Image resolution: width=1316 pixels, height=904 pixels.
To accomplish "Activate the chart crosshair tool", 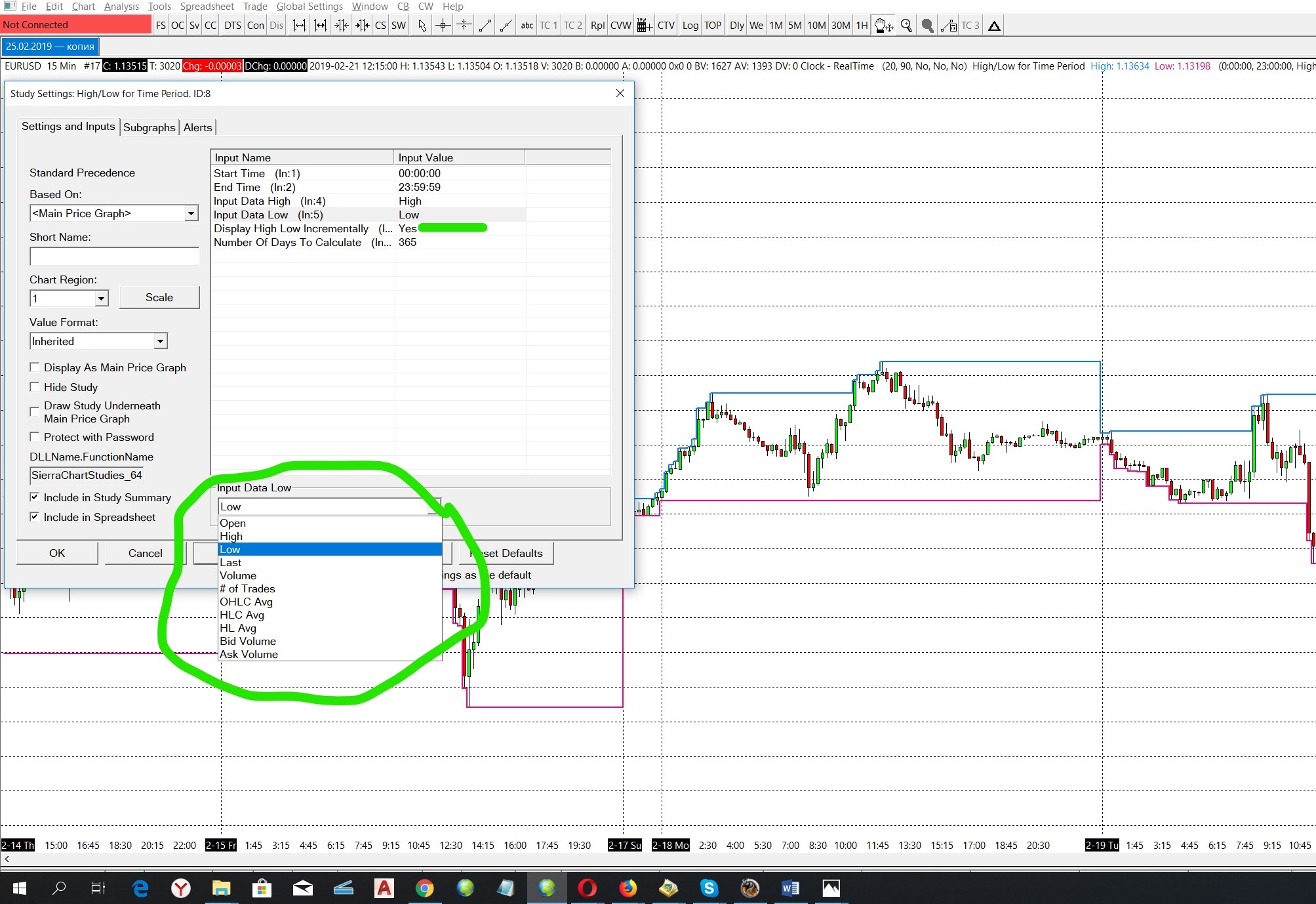I will pyautogui.click(x=443, y=26).
